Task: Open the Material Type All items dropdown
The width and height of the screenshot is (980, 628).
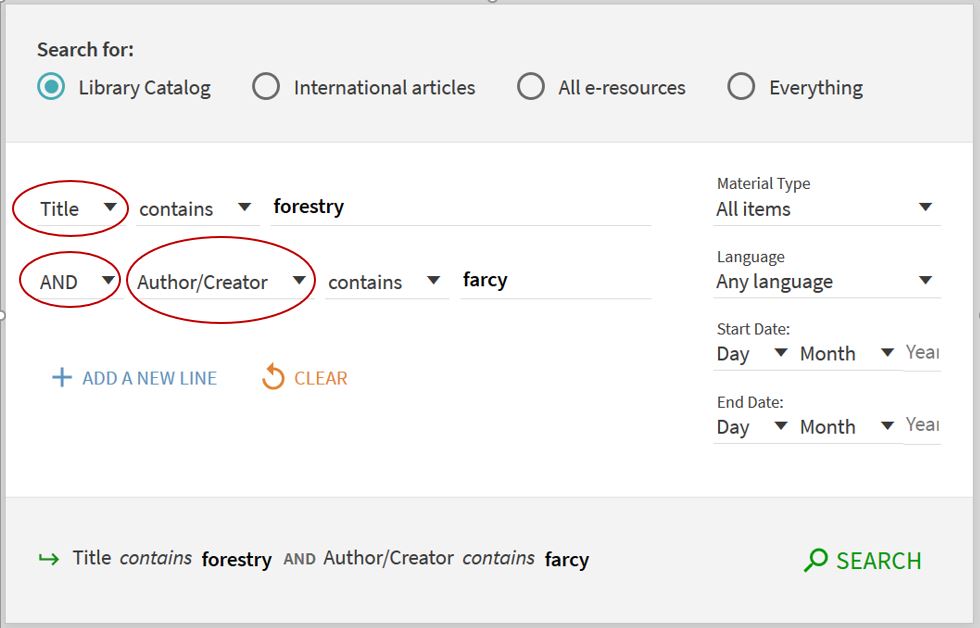Action: (x=824, y=209)
